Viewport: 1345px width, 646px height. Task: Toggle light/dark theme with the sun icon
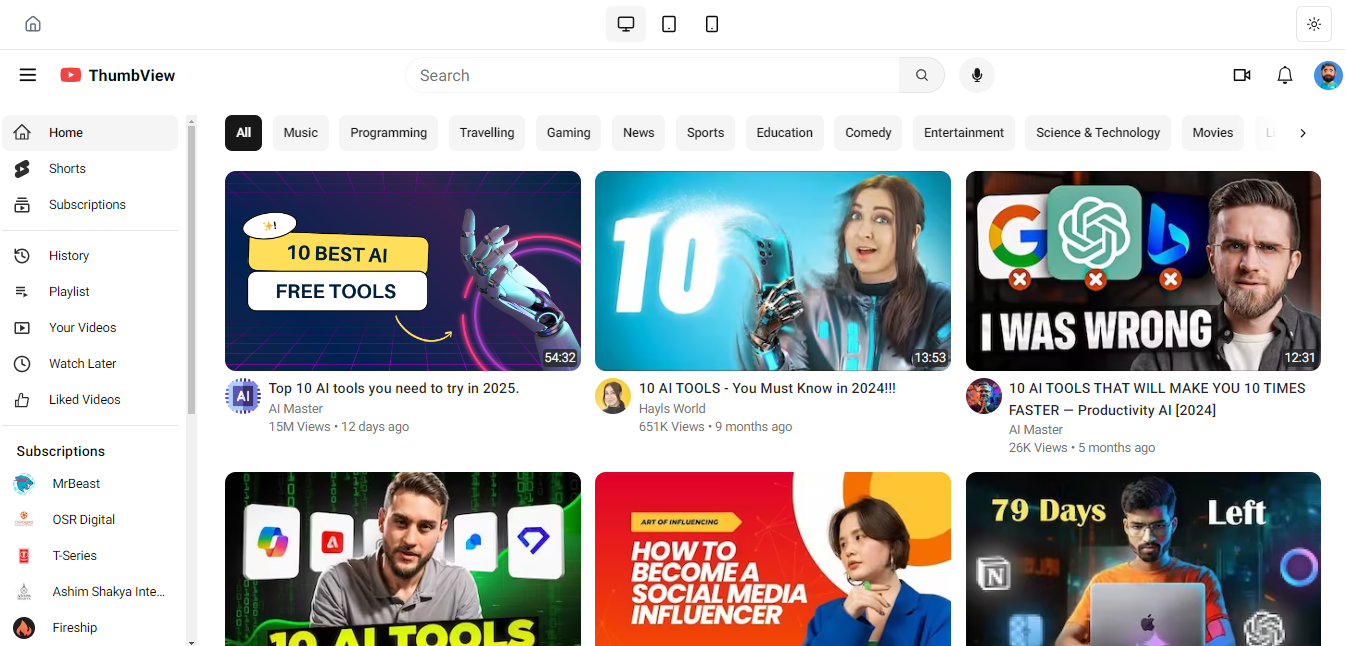[x=1313, y=23]
